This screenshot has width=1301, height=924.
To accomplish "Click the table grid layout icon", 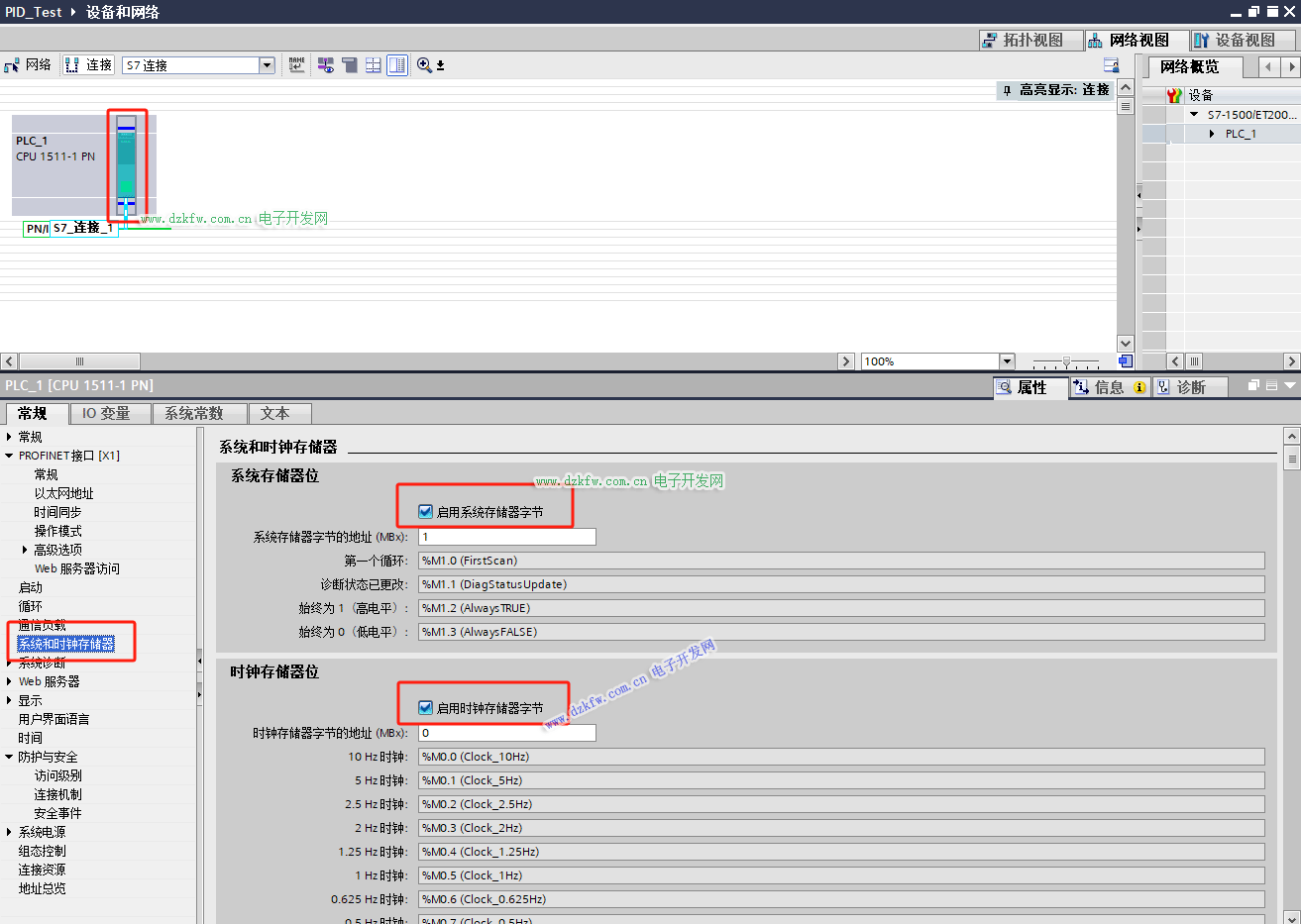I will coord(374,65).
